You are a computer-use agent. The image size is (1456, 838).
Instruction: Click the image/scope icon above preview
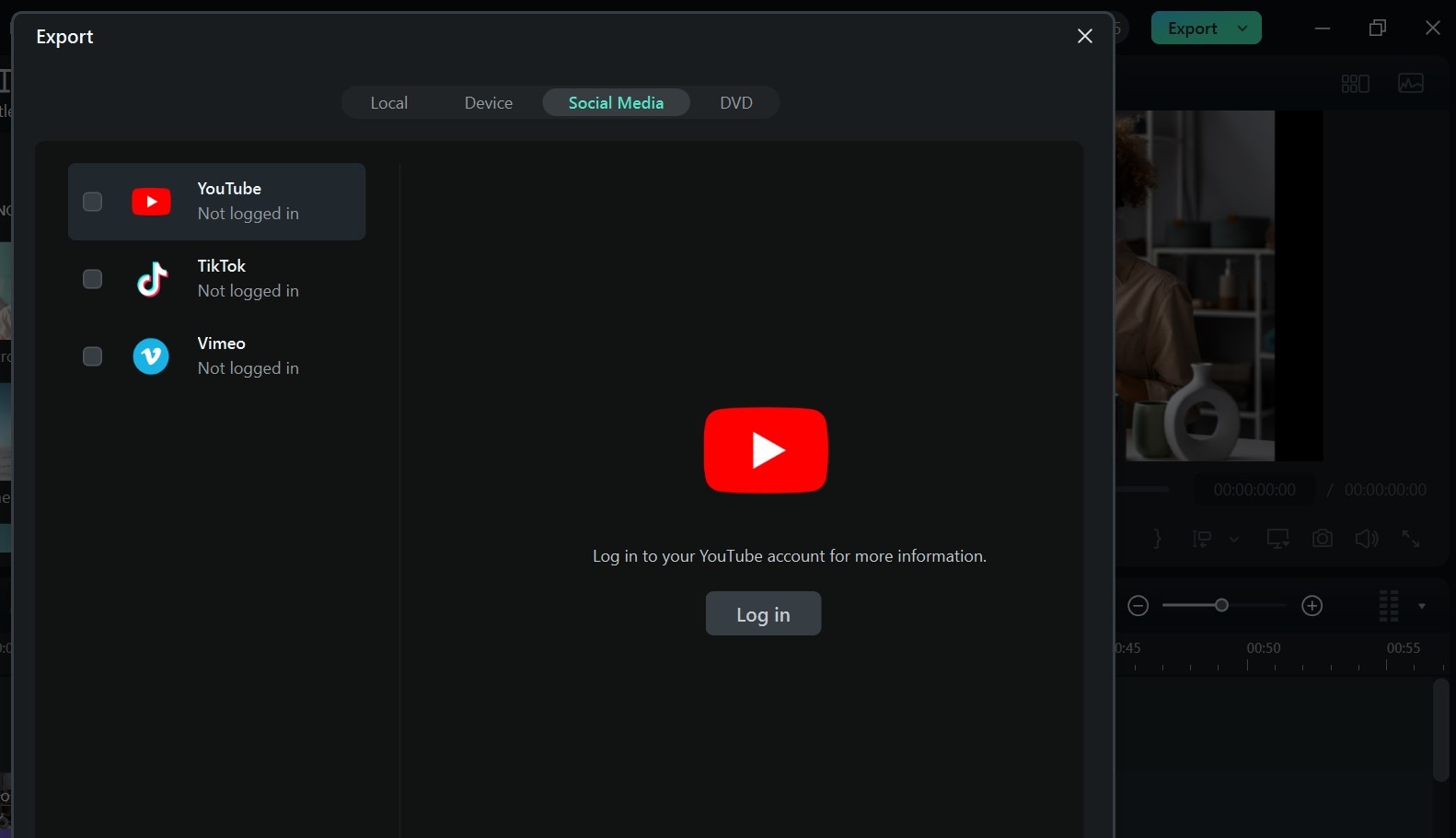tap(1411, 84)
